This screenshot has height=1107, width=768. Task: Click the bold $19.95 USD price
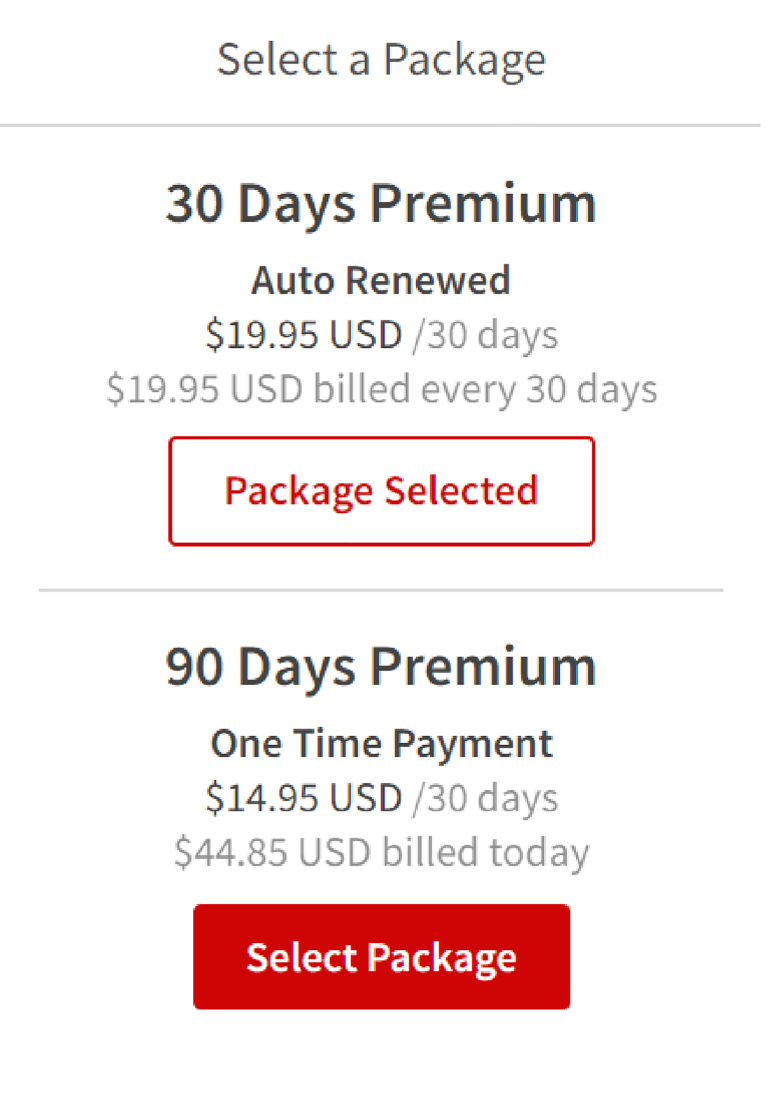pos(303,335)
